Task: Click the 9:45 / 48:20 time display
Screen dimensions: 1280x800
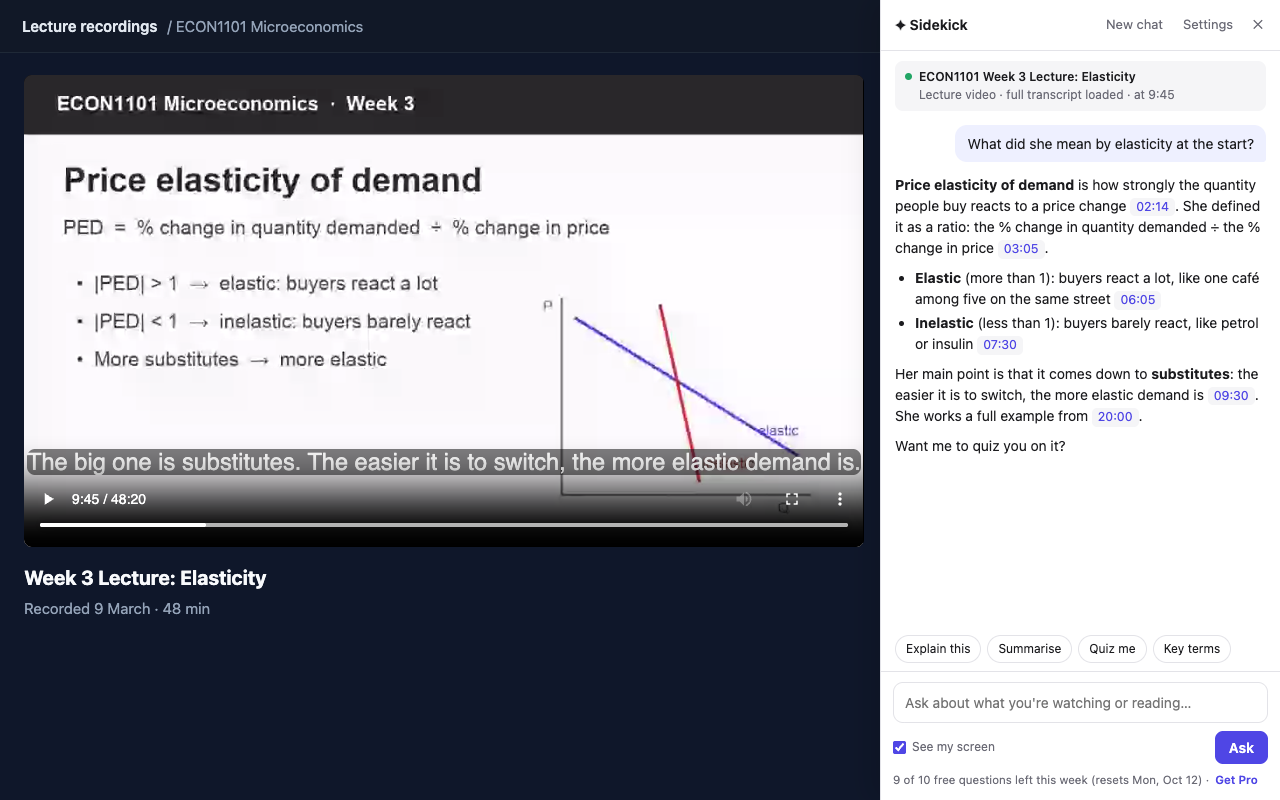Action: (109, 499)
